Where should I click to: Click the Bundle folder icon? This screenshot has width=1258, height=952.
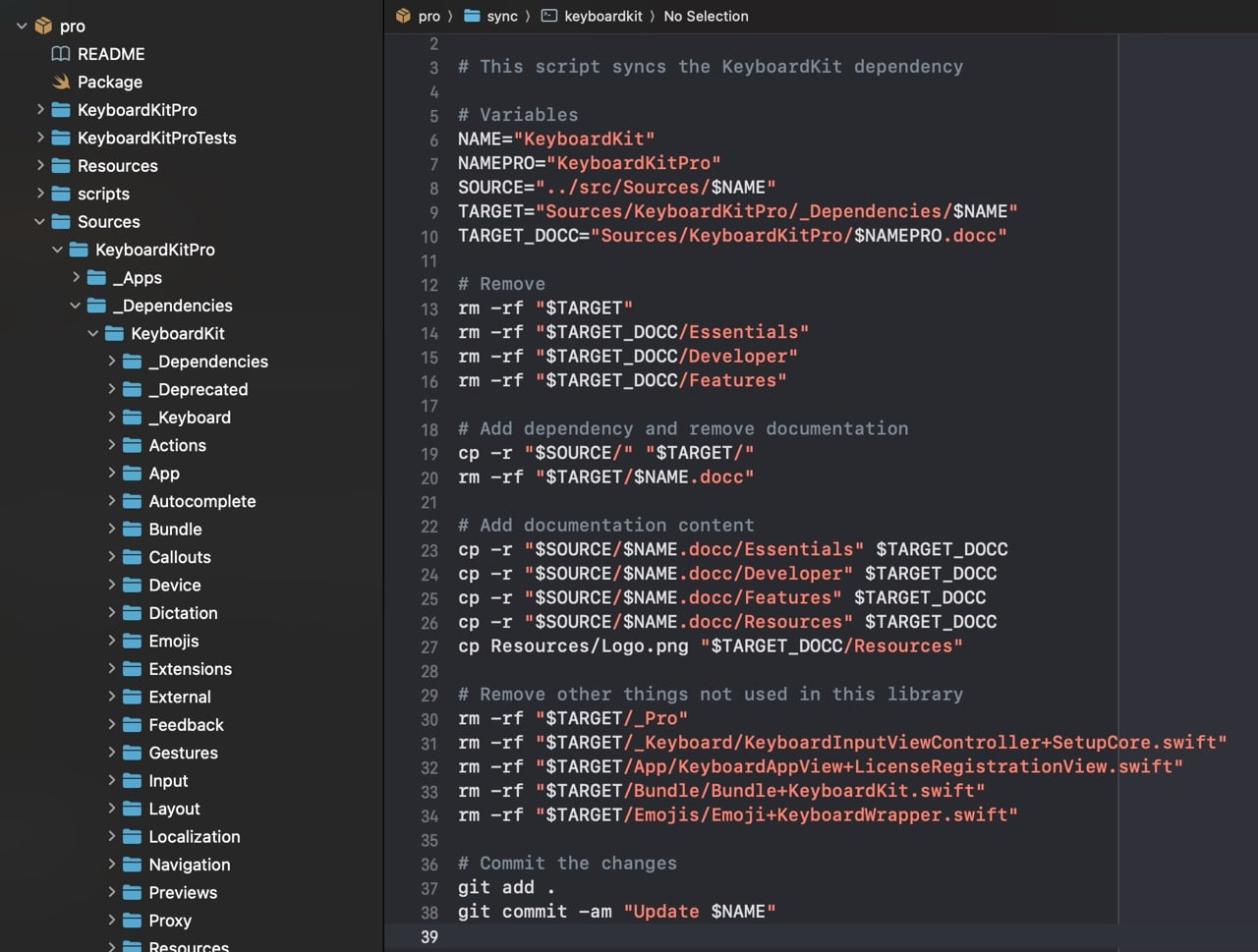click(x=132, y=530)
